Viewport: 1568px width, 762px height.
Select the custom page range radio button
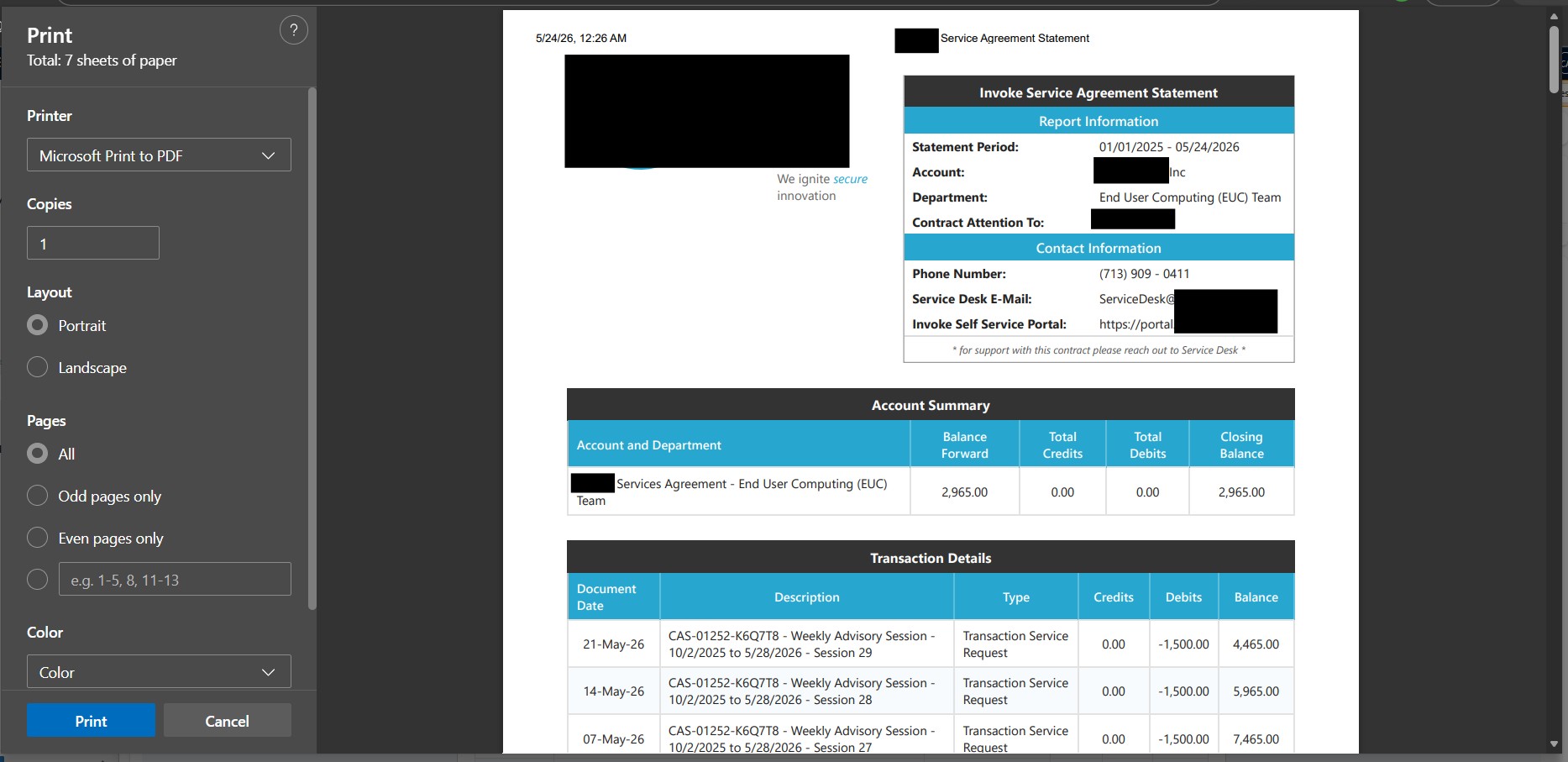(38, 580)
